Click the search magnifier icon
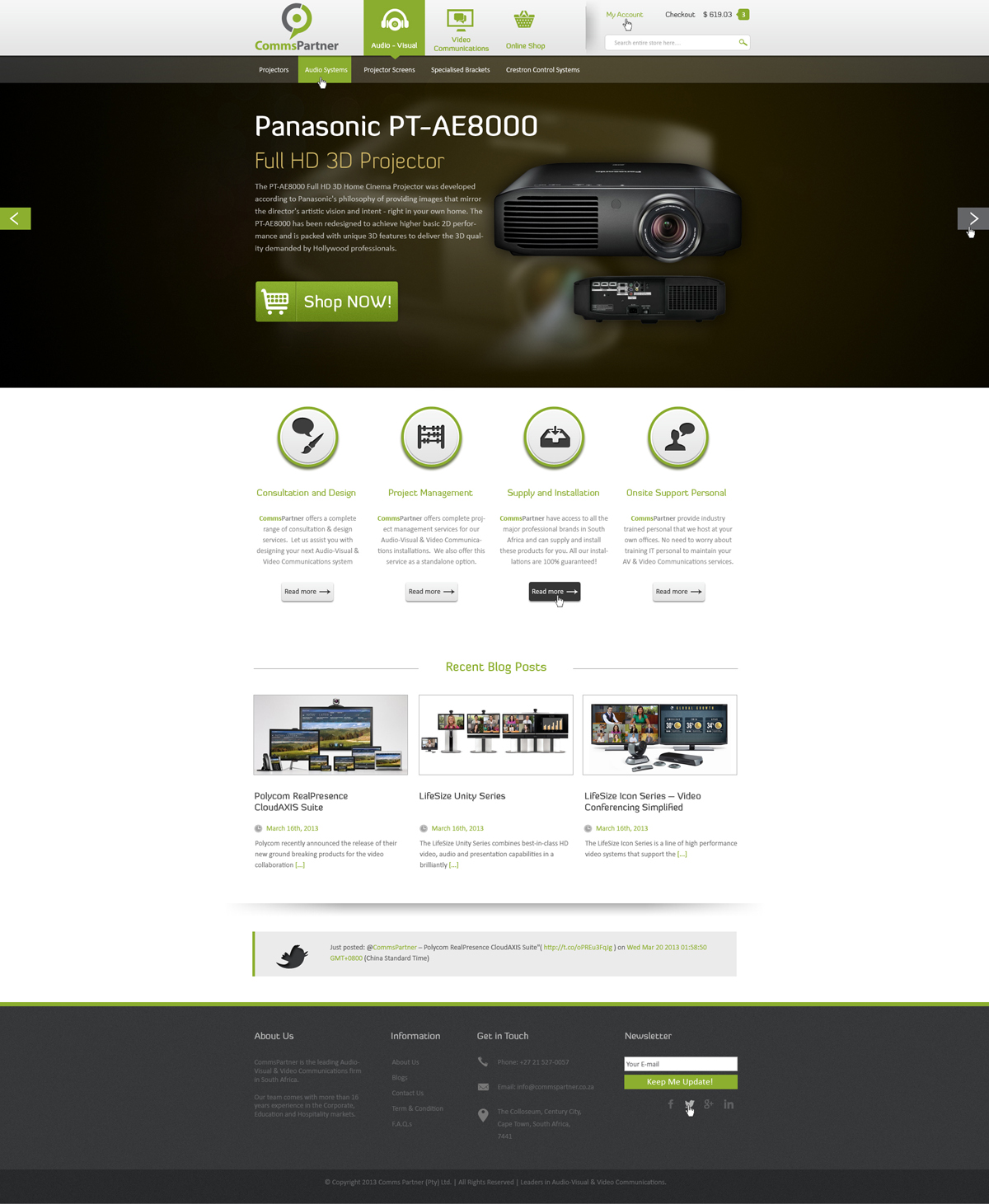 (x=743, y=43)
